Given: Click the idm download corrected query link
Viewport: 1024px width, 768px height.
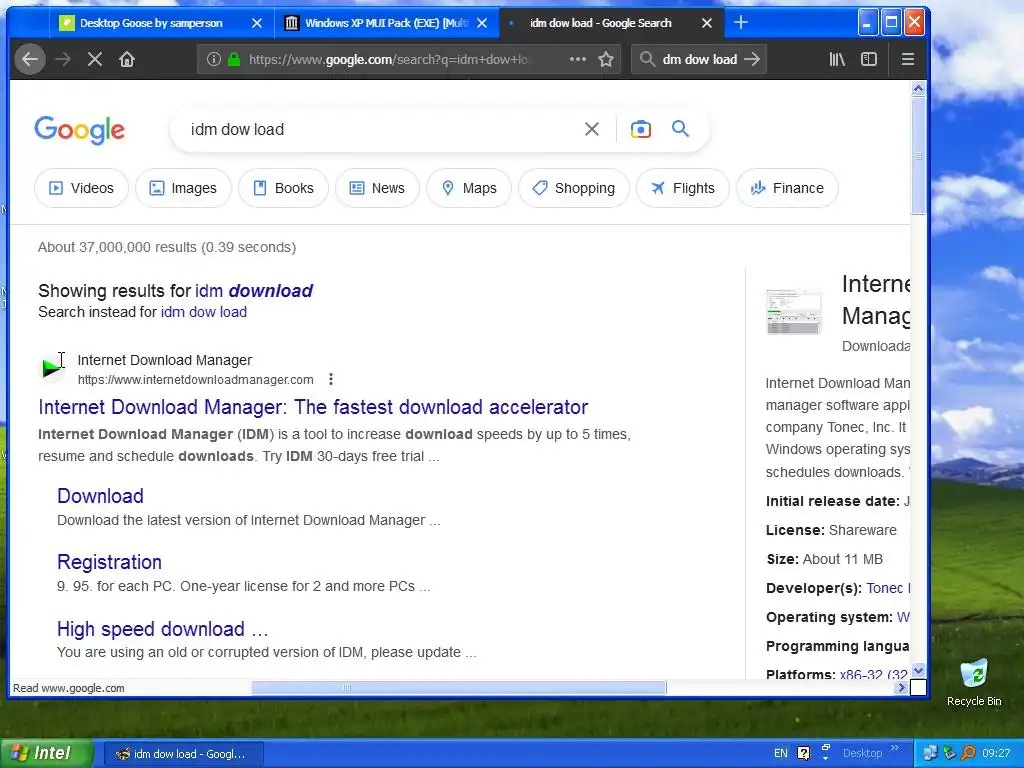Looking at the screenshot, I should point(254,291).
